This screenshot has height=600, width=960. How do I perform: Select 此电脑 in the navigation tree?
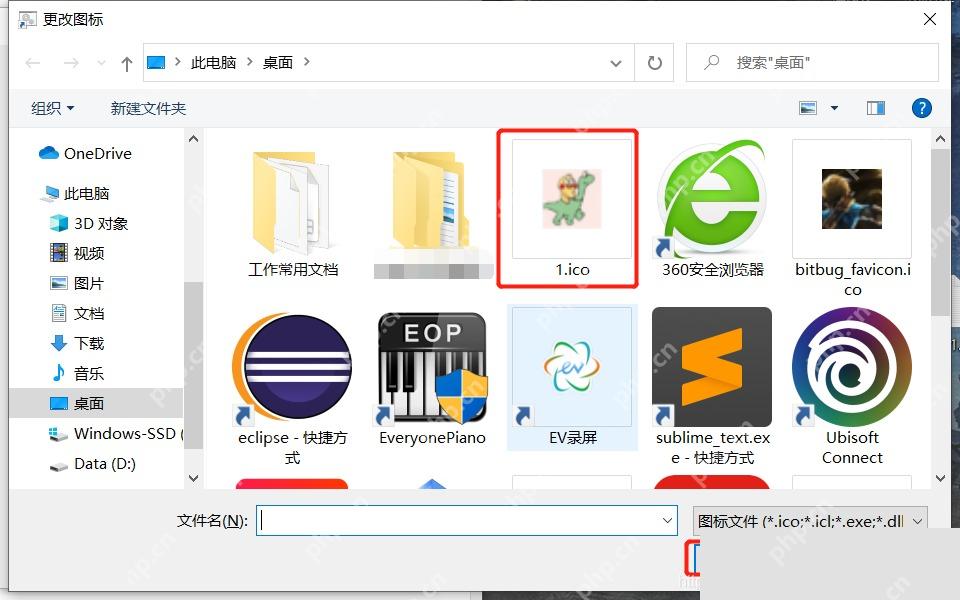(74, 193)
